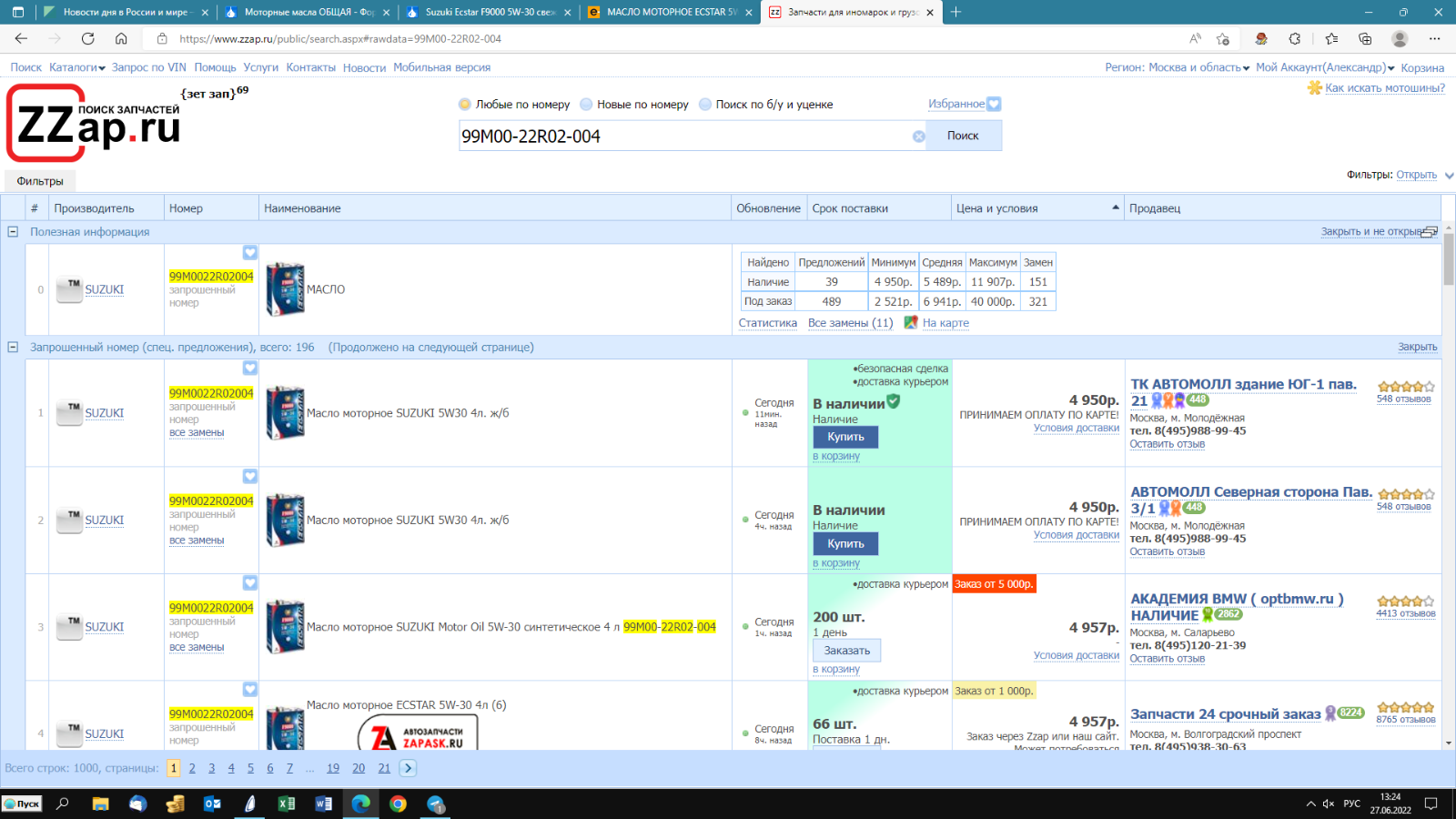Open Outlook from the taskbar

[212, 804]
